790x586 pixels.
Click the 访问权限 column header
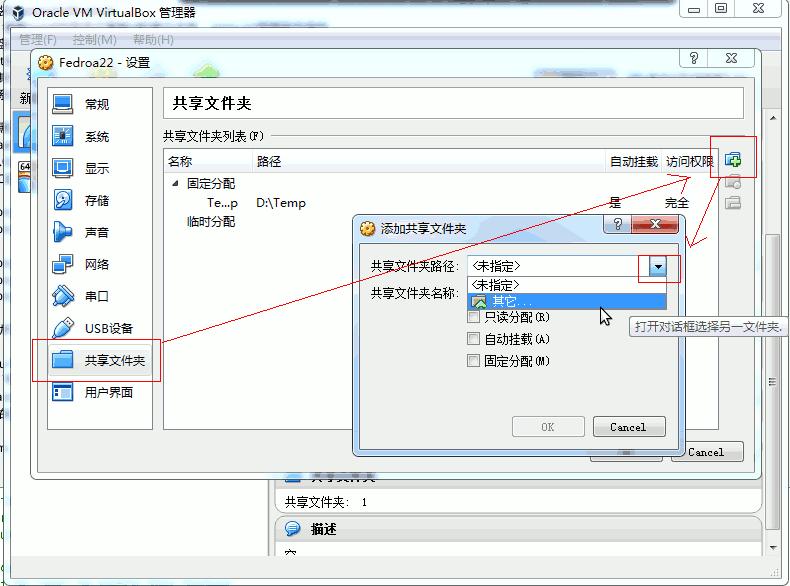pyautogui.click(x=690, y=161)
